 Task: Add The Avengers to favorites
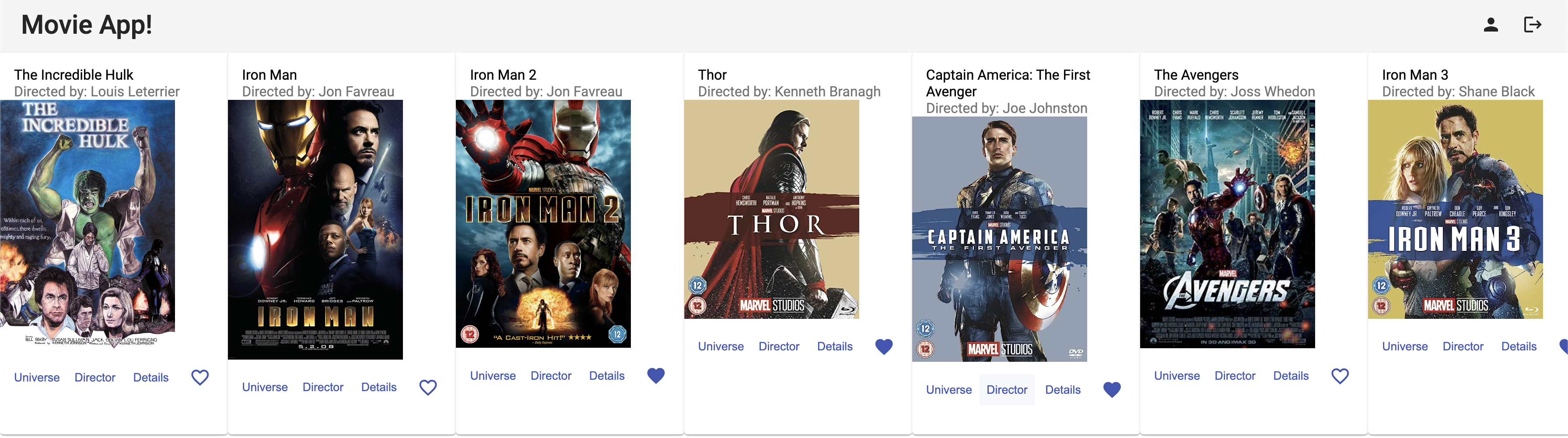[1339, 376]
